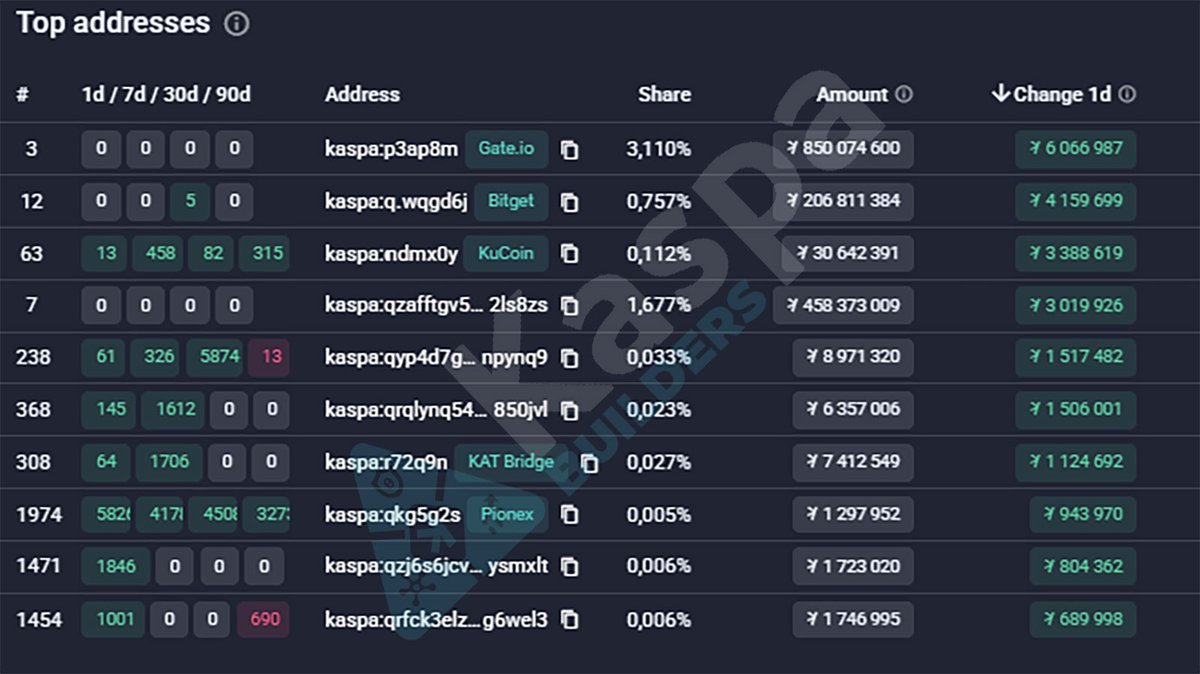Screen dimensions: 1200x674
Task: Copy the KuCoin address
Action: point(569,254)
